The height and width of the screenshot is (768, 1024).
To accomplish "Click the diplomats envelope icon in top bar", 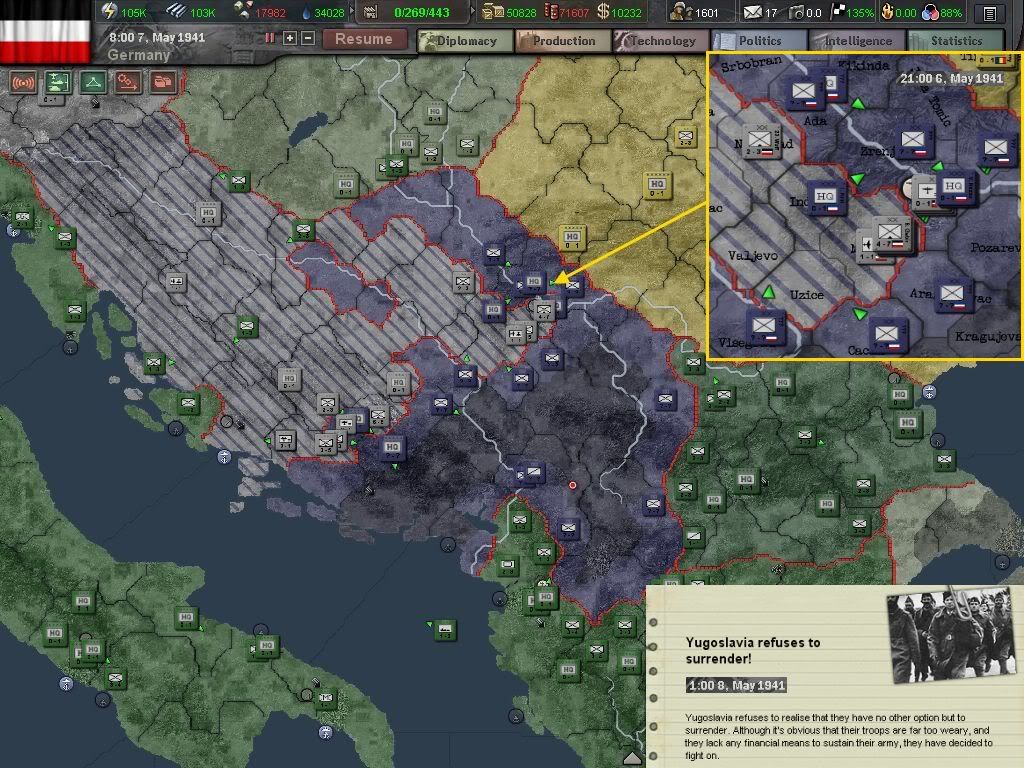I will (x=752, y=12).
